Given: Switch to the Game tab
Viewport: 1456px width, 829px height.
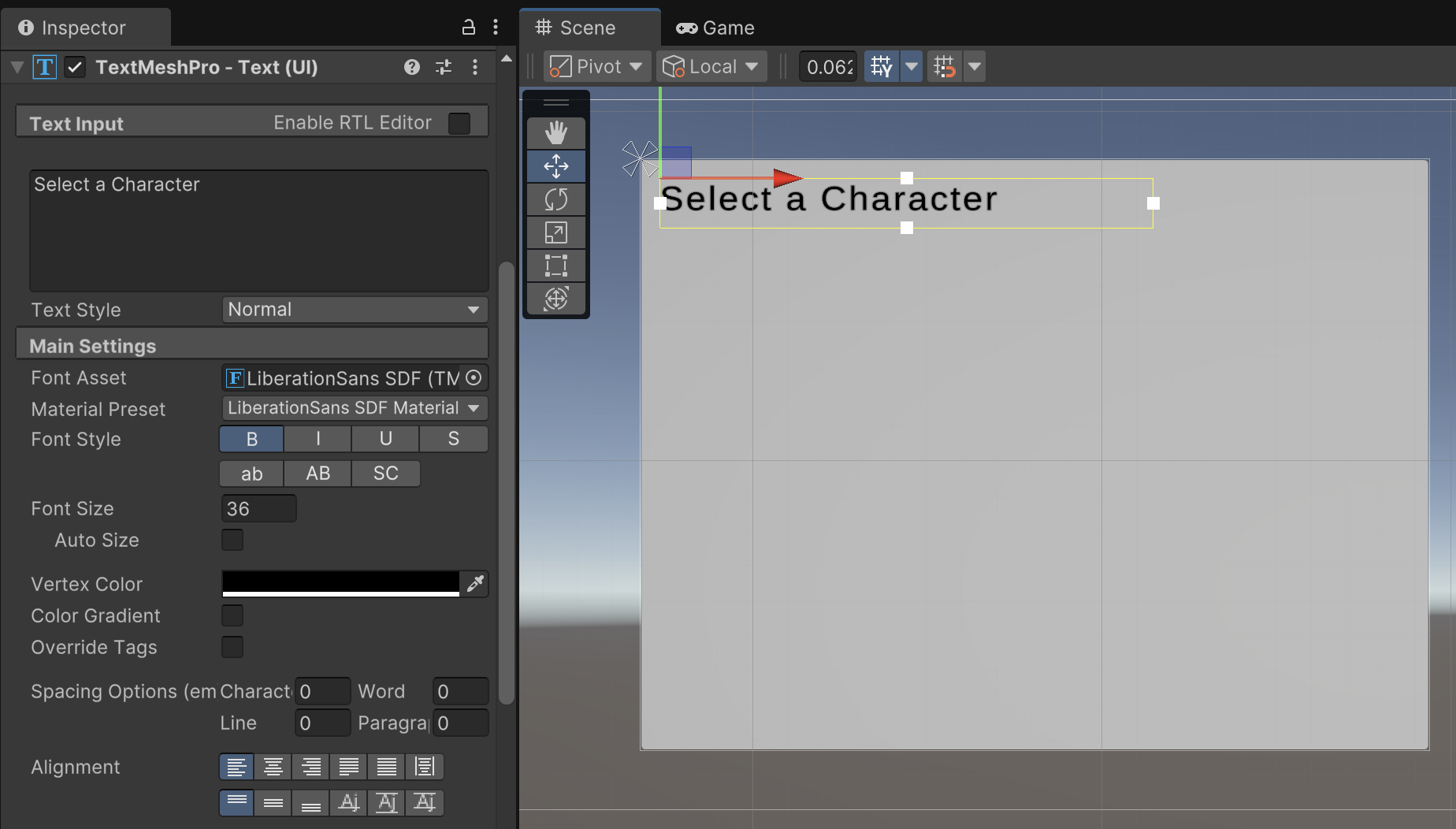Looking at the screenshot, I should click(x=715, y=28).
